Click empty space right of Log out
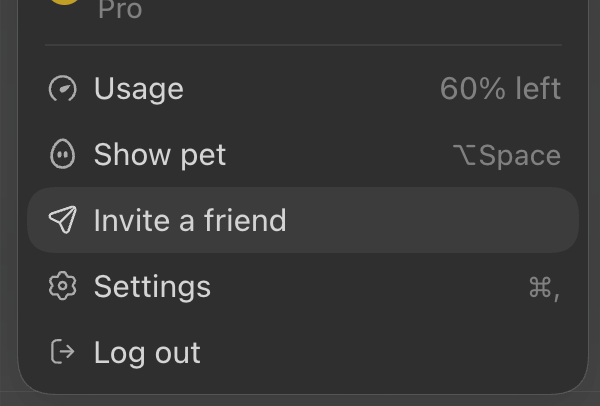600x406 pixels. tap(383, 352)
